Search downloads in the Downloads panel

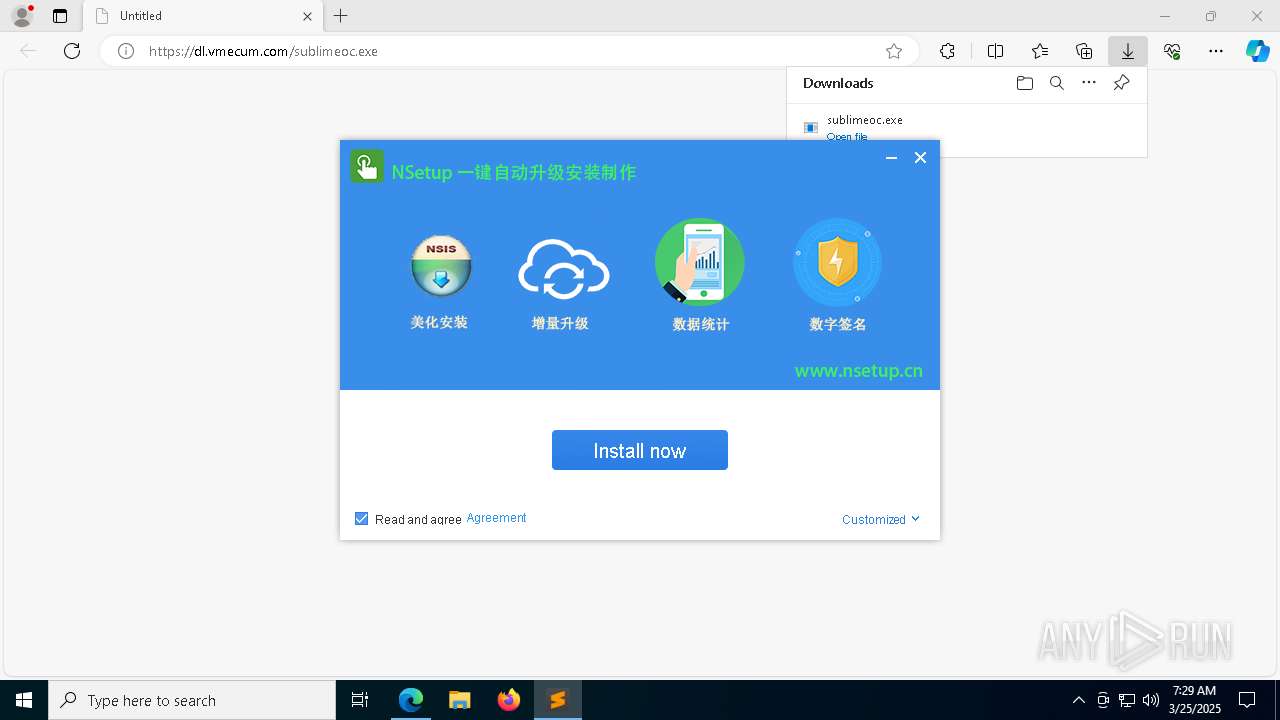[1056, 83]
